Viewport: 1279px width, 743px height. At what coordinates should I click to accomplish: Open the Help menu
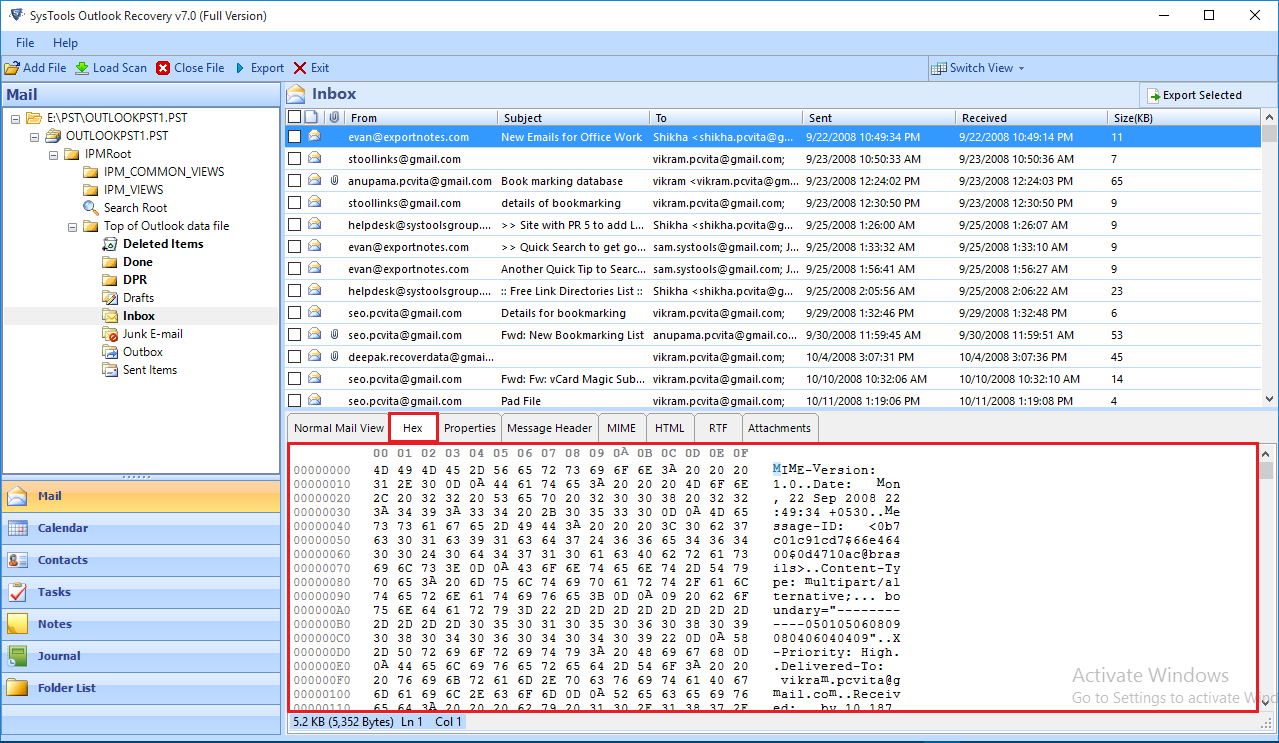pyautogui.click(x=65, y=43)
